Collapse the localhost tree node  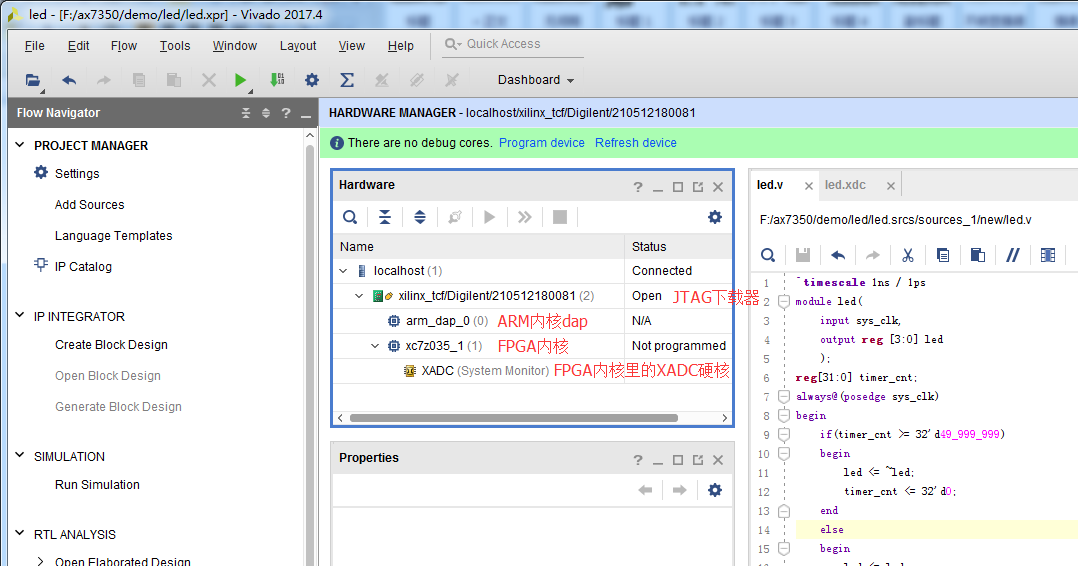[343, 271]
